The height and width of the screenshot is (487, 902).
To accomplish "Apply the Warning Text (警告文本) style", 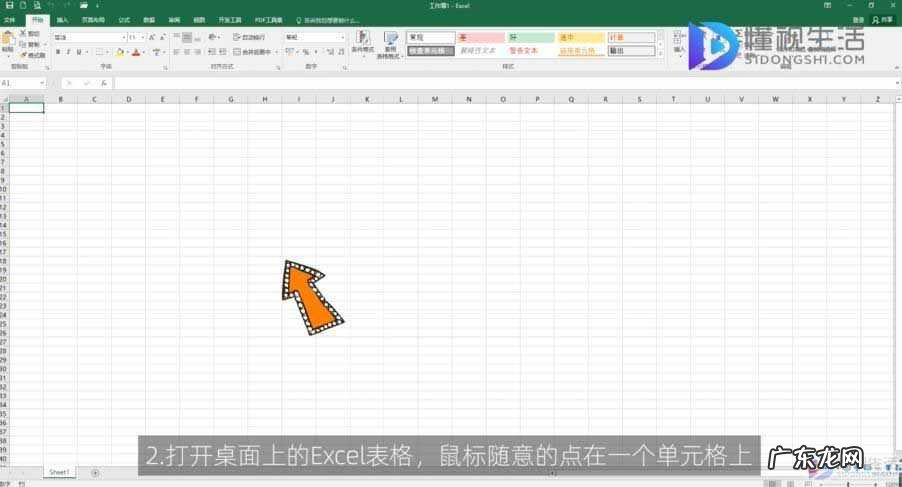I will point(531,51).
